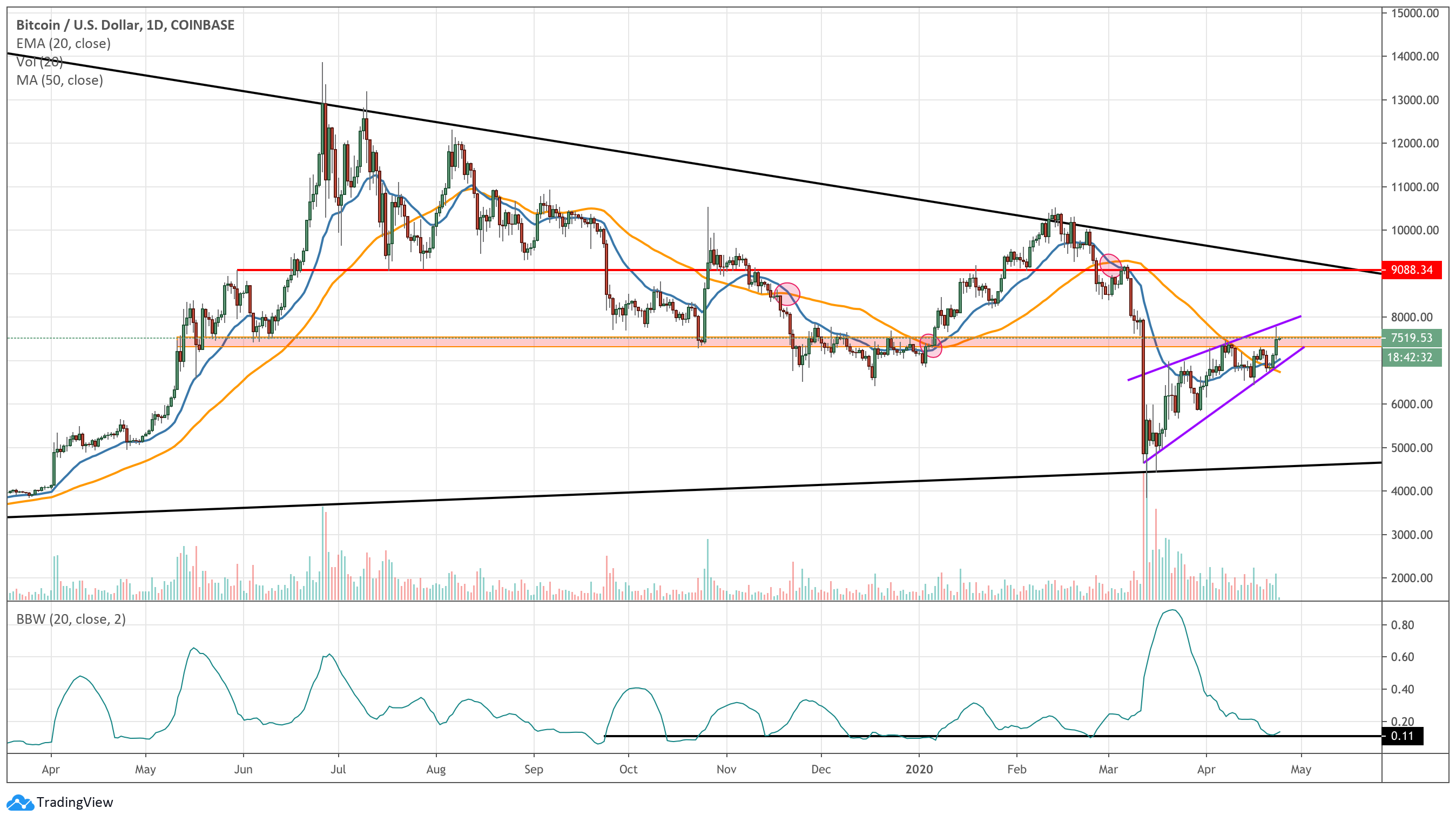This screenshot has width=1456, height=822.
Task: Click the 8000.00 price axis label
Action: coord(1411,317)
